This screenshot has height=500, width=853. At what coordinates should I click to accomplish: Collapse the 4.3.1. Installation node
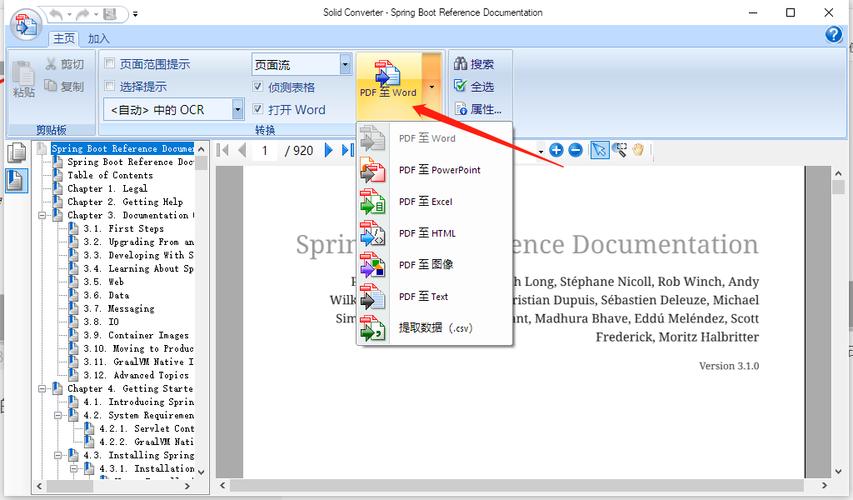74,468
